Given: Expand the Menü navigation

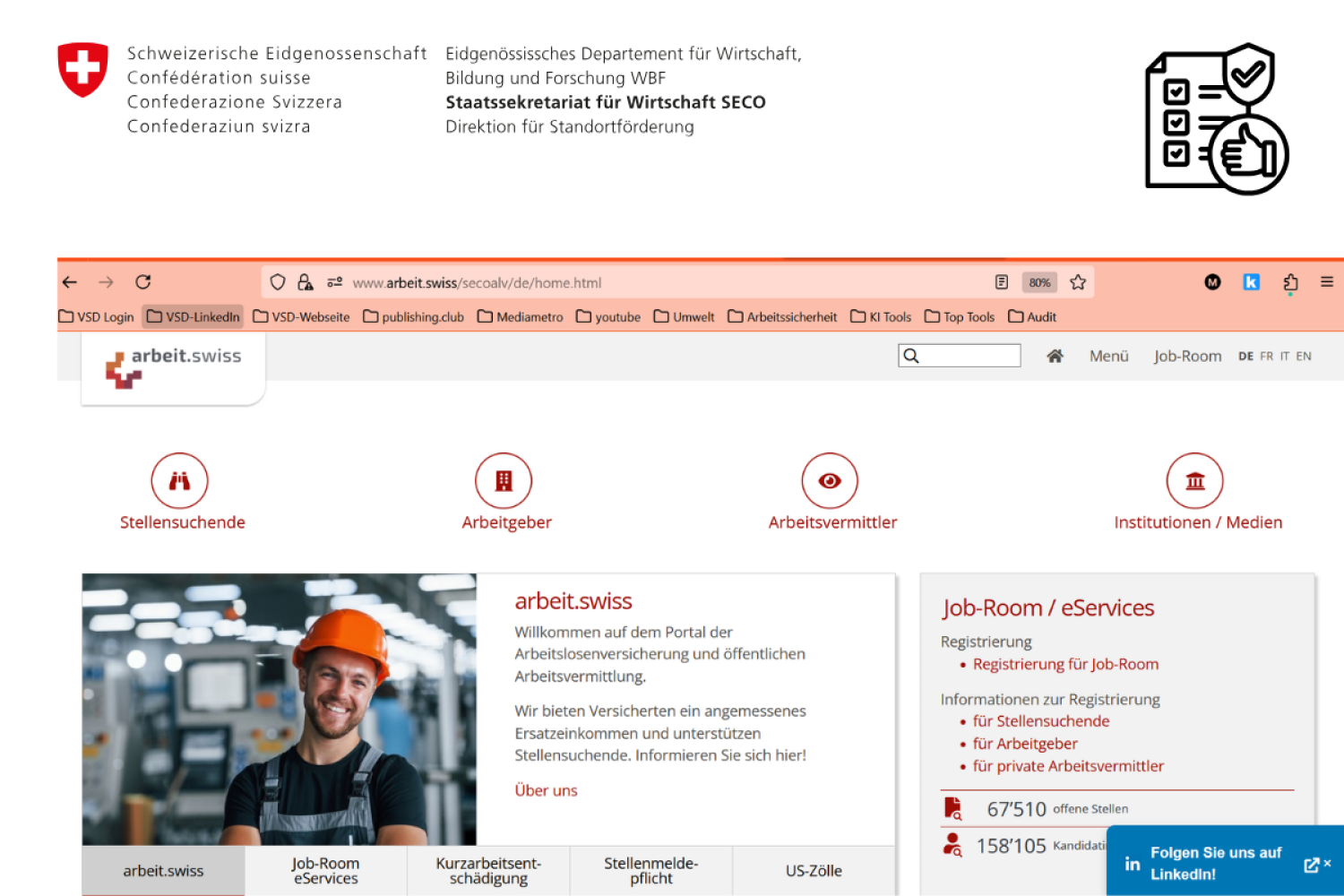Looking at the screenshot, I should 1108,357.
